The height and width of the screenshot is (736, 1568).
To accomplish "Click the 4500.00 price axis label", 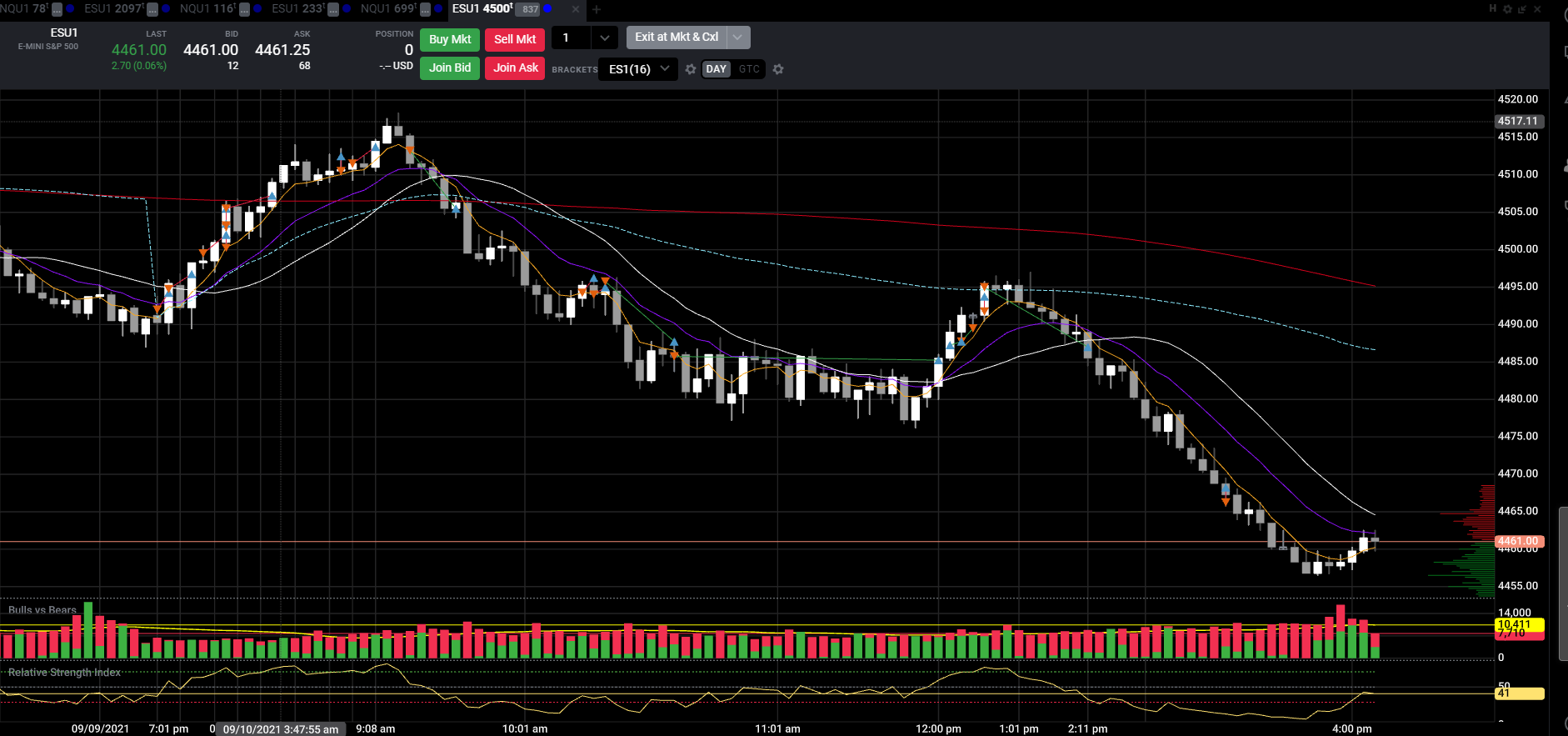I will point(1518,248).
